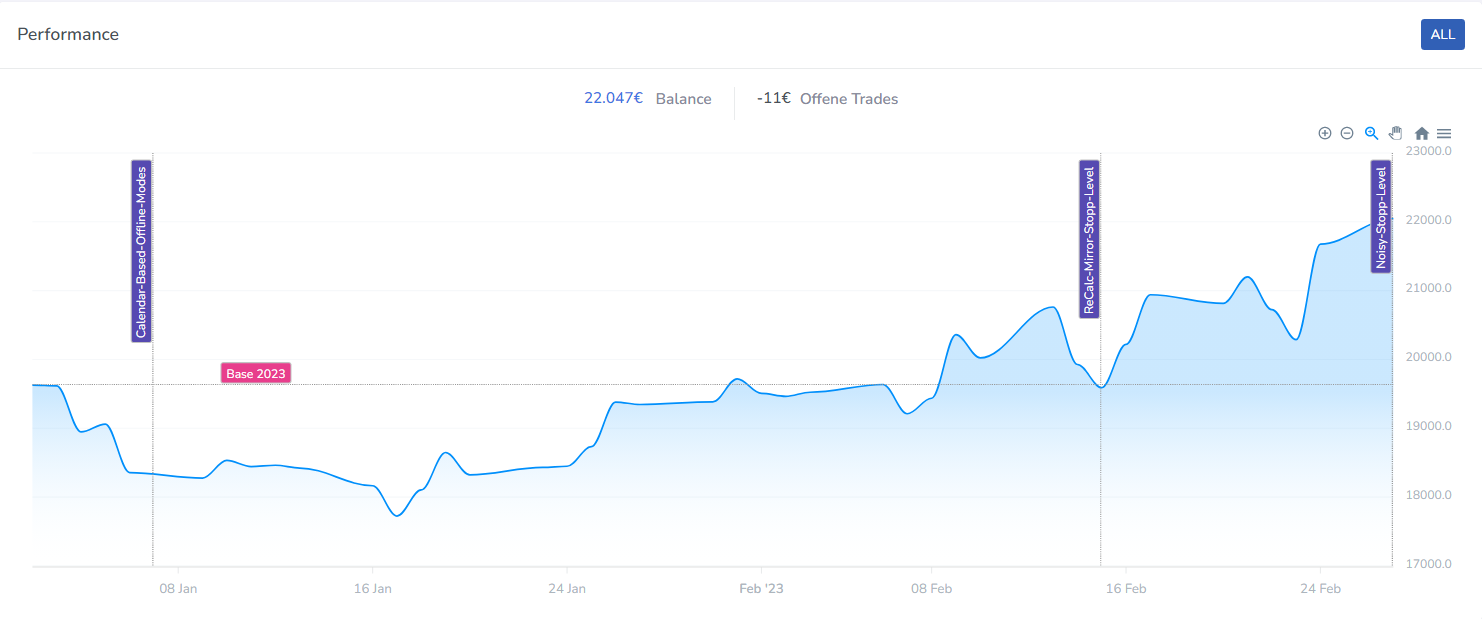Click the Base 2023 marker label
This screenshot has height=619, width=1482.
pyautogui.click(x=256, y=374)
